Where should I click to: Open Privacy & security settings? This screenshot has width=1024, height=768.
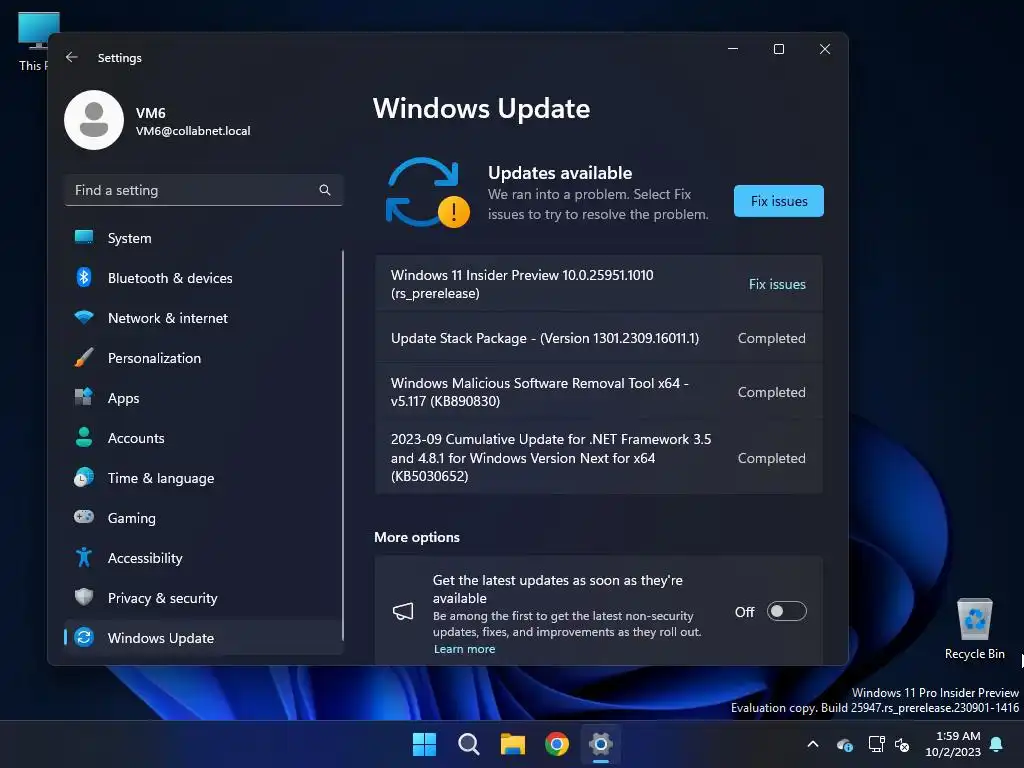click(203, 598)
